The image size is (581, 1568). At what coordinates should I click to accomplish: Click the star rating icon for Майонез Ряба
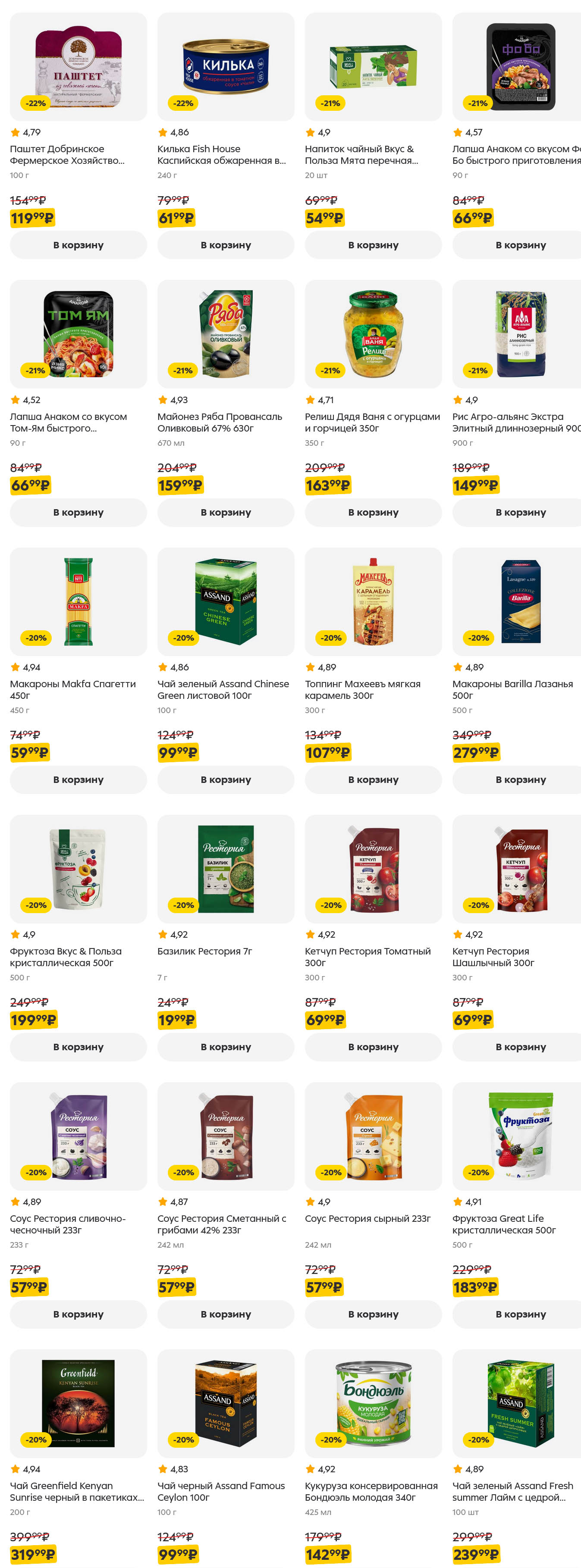[x=163, y=400]
